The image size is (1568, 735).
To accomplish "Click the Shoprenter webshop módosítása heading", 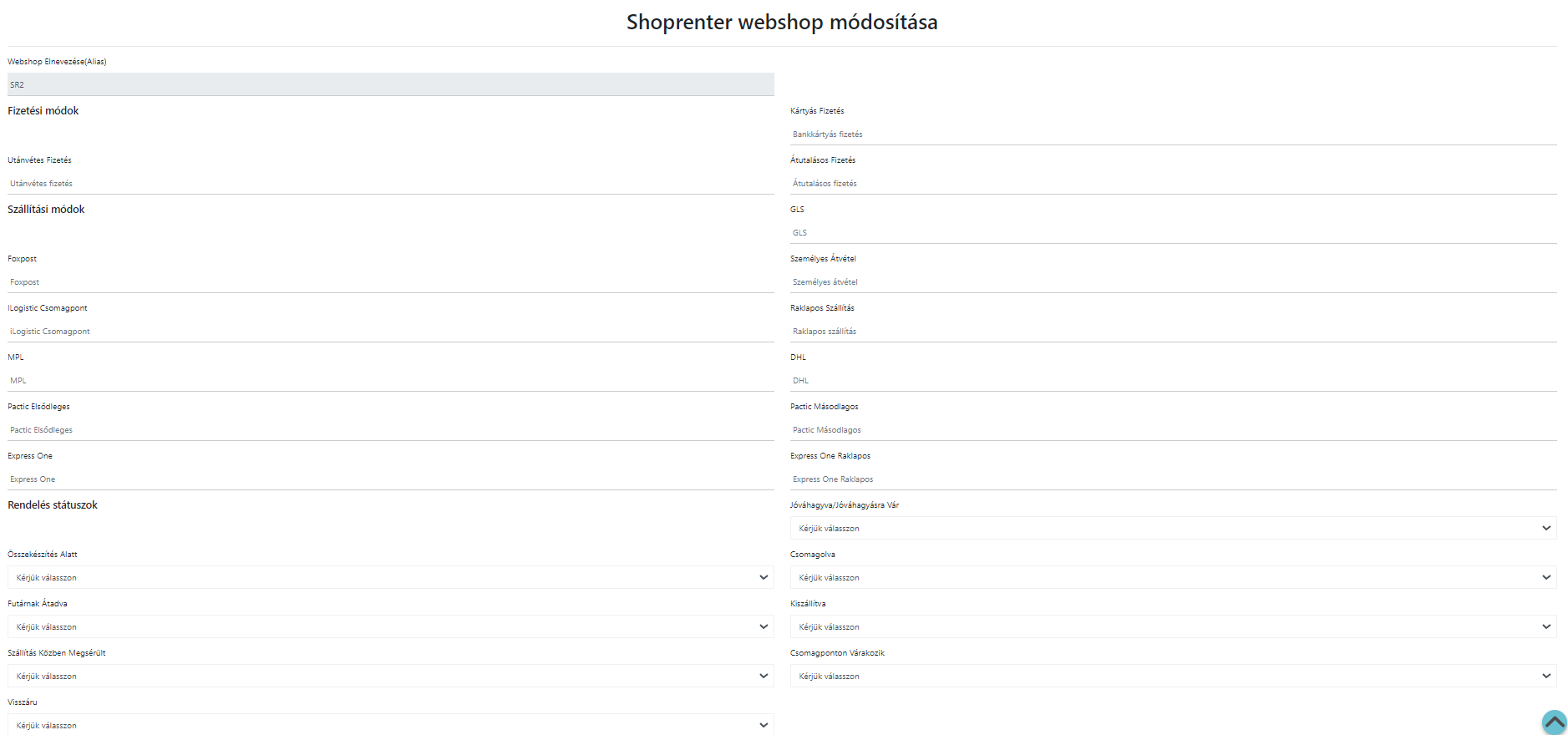I will coord(782,22).
